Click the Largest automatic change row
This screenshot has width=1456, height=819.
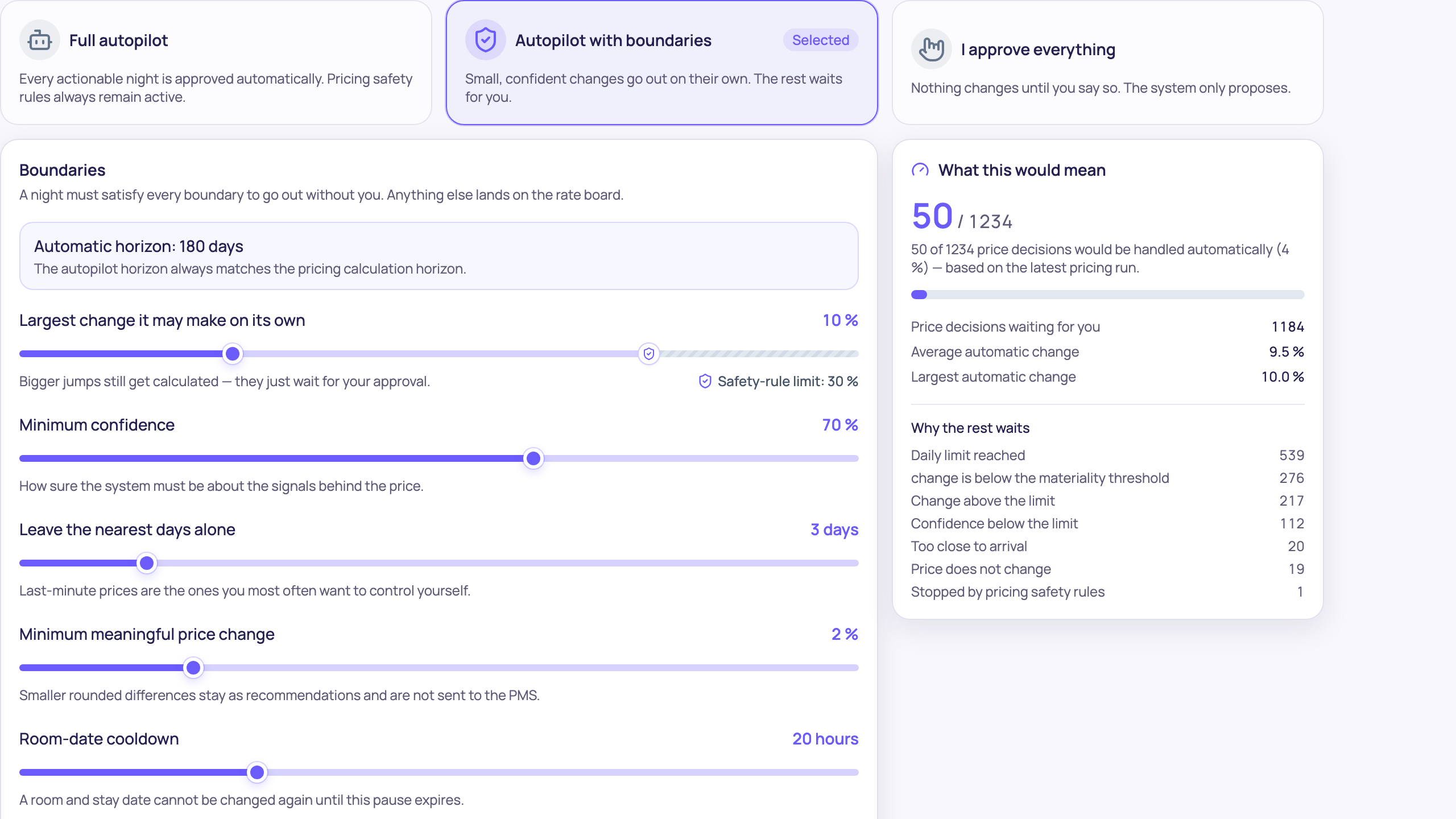click(1108, 377)
